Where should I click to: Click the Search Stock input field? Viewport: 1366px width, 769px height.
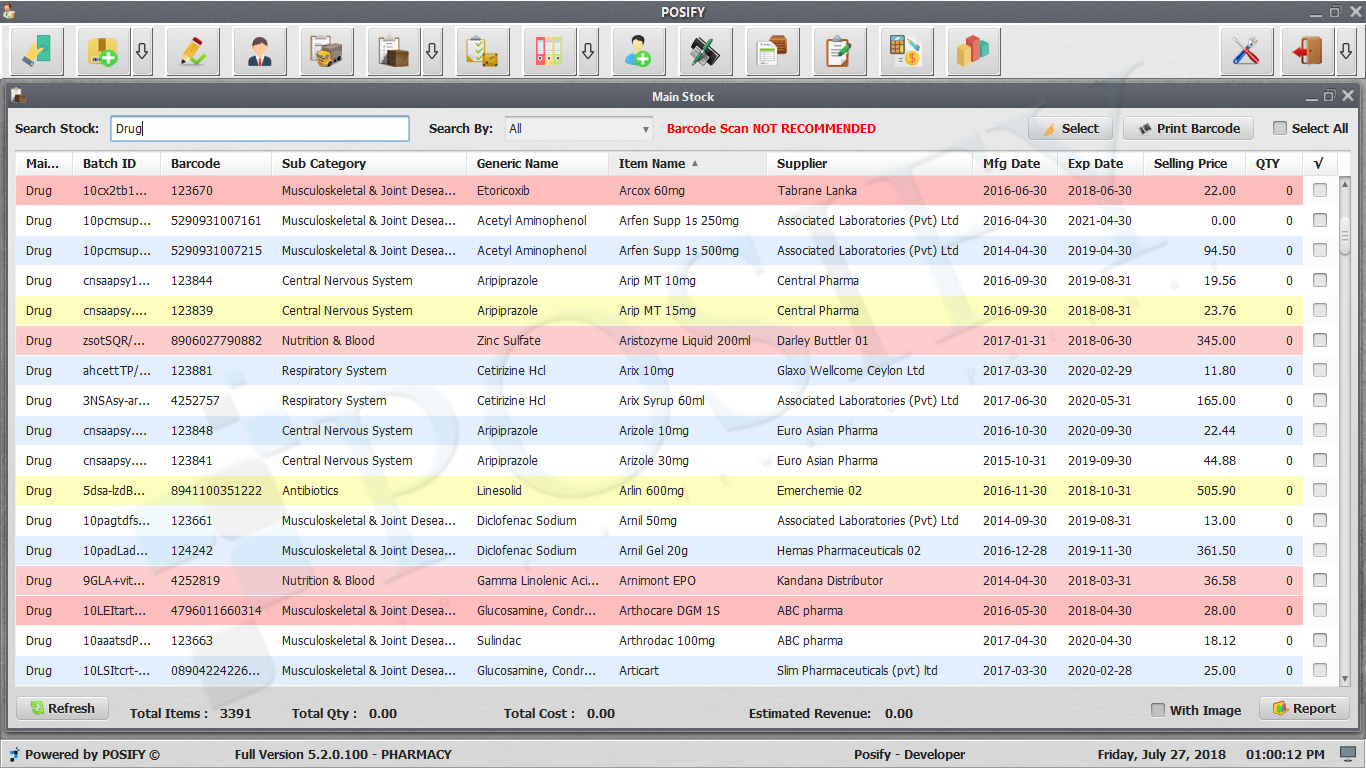(x=260, y=128)
